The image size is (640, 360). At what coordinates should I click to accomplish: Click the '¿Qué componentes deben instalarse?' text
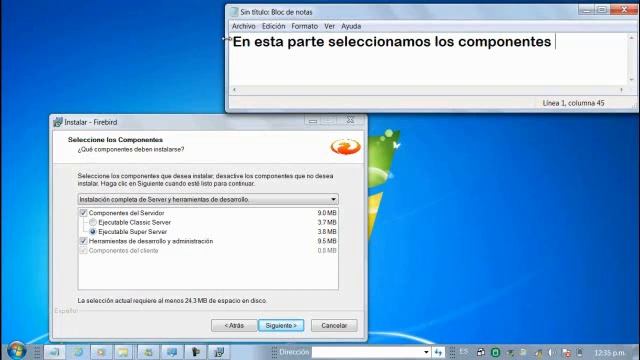pyautogui.click(x=131, y=149)
